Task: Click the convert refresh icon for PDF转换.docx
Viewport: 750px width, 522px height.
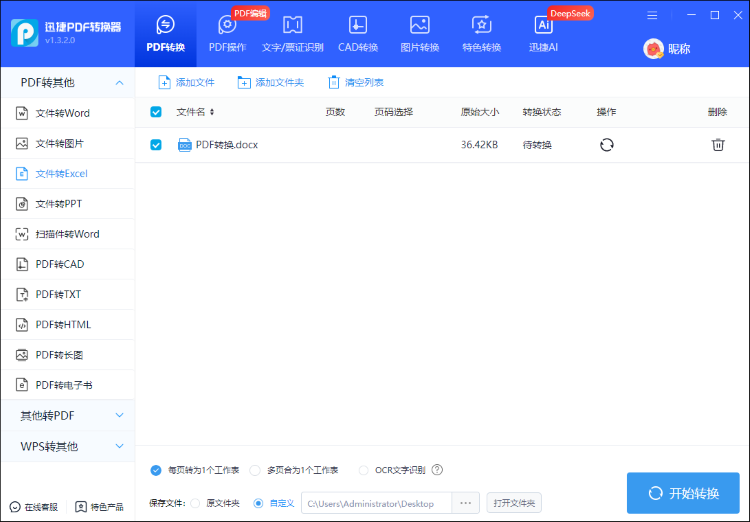Action: pos(606,145)
